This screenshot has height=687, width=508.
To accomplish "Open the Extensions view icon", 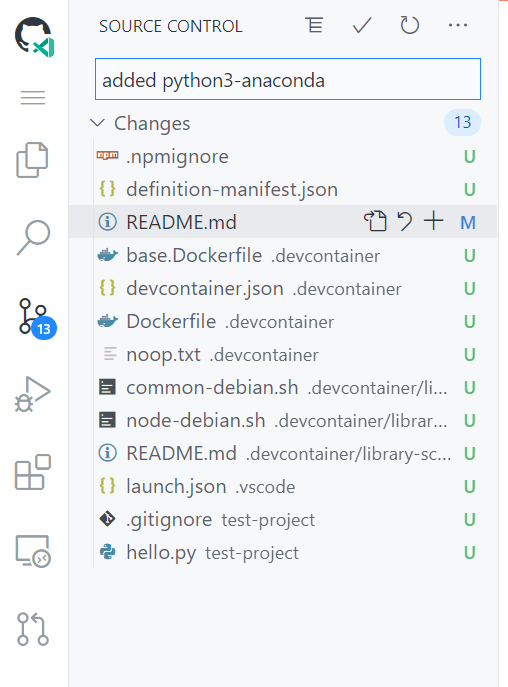I will pos(33,472).
